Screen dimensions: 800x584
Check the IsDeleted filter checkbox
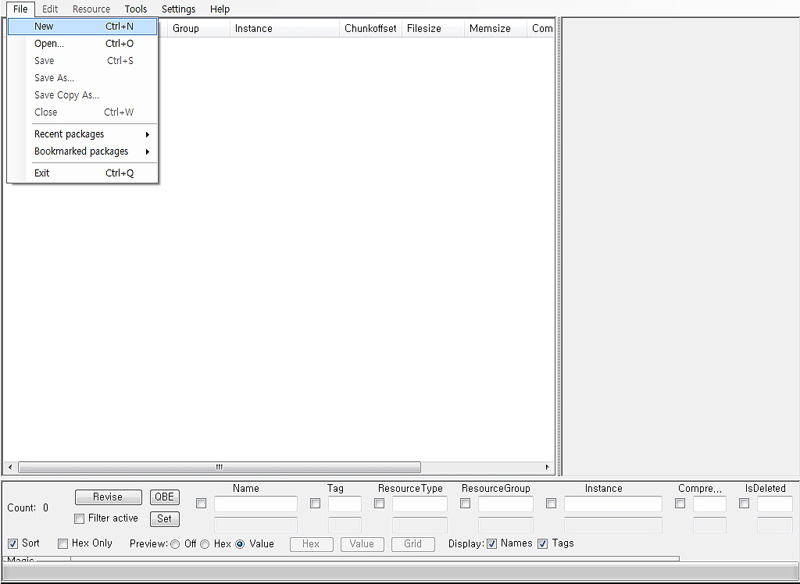coord(744,504)
